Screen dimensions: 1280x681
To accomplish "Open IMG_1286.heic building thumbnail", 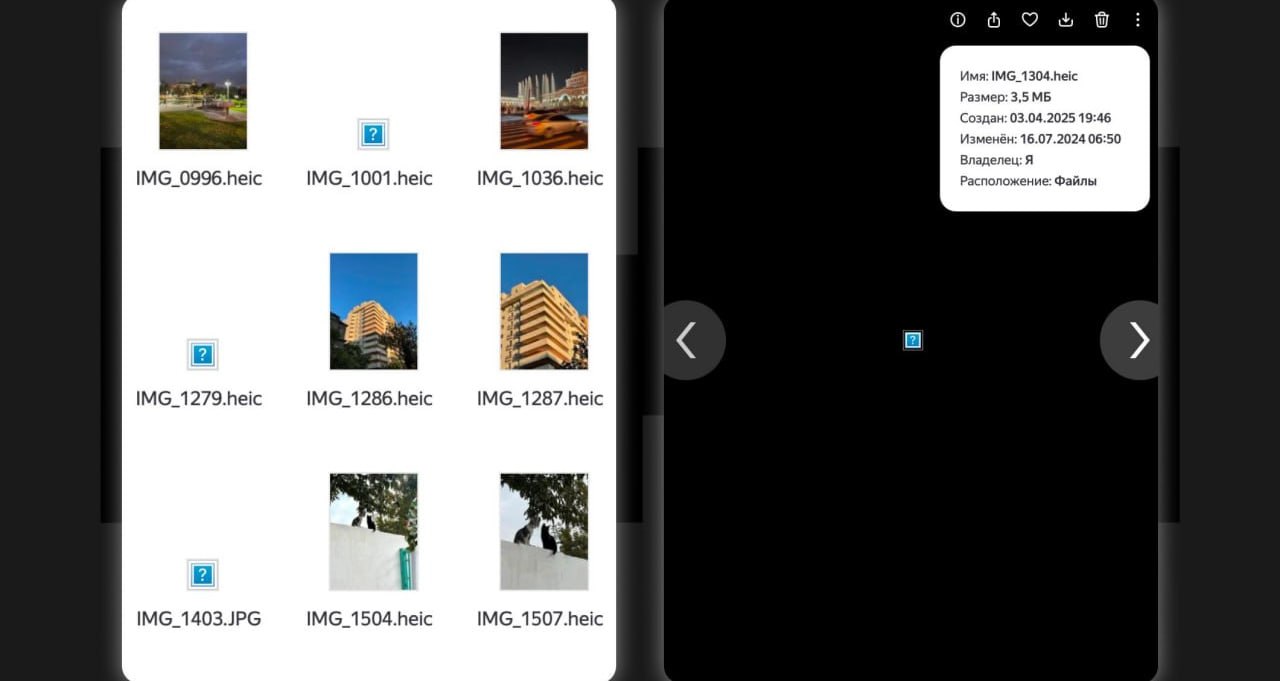I will 374,311.
